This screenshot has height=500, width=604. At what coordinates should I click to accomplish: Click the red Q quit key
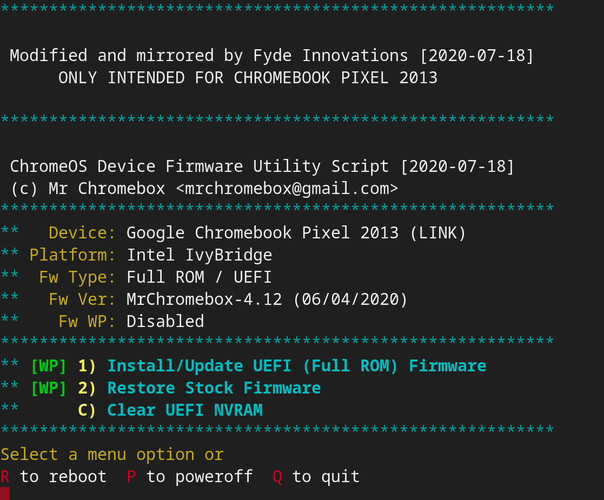tap(277, 477)
